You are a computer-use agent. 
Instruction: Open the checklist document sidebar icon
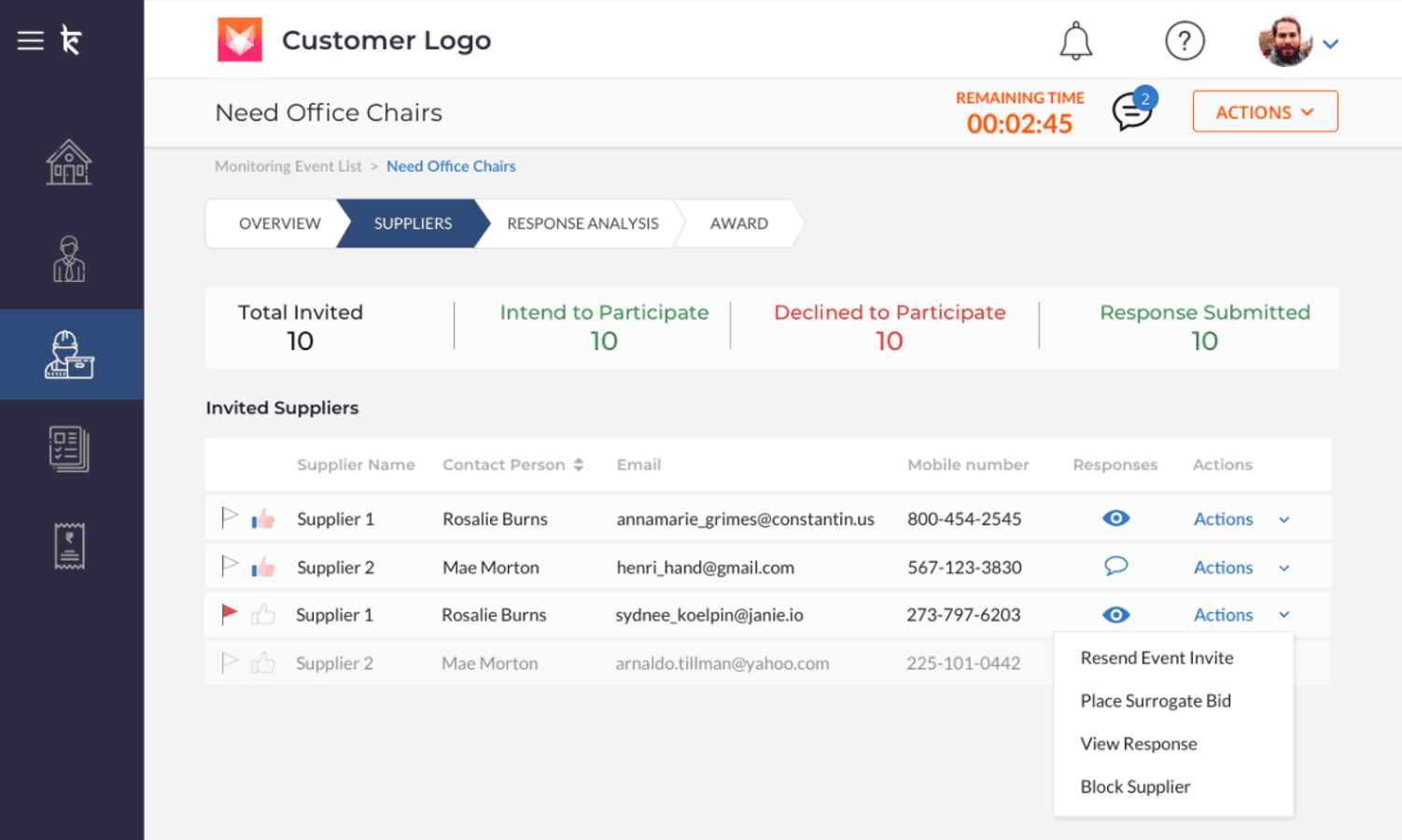tap(69, 449)
